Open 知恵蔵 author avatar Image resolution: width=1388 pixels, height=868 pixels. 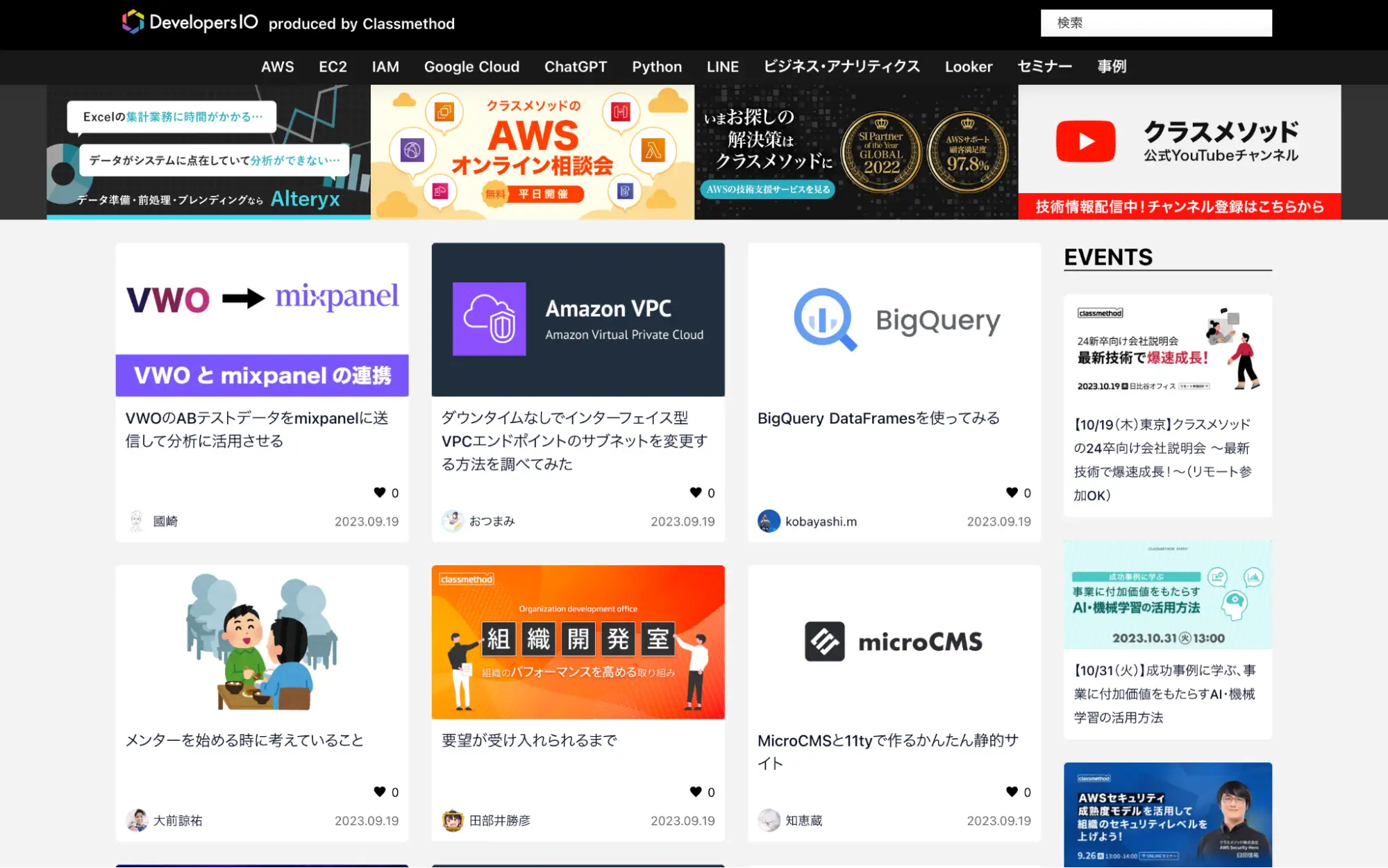point(769,820)
